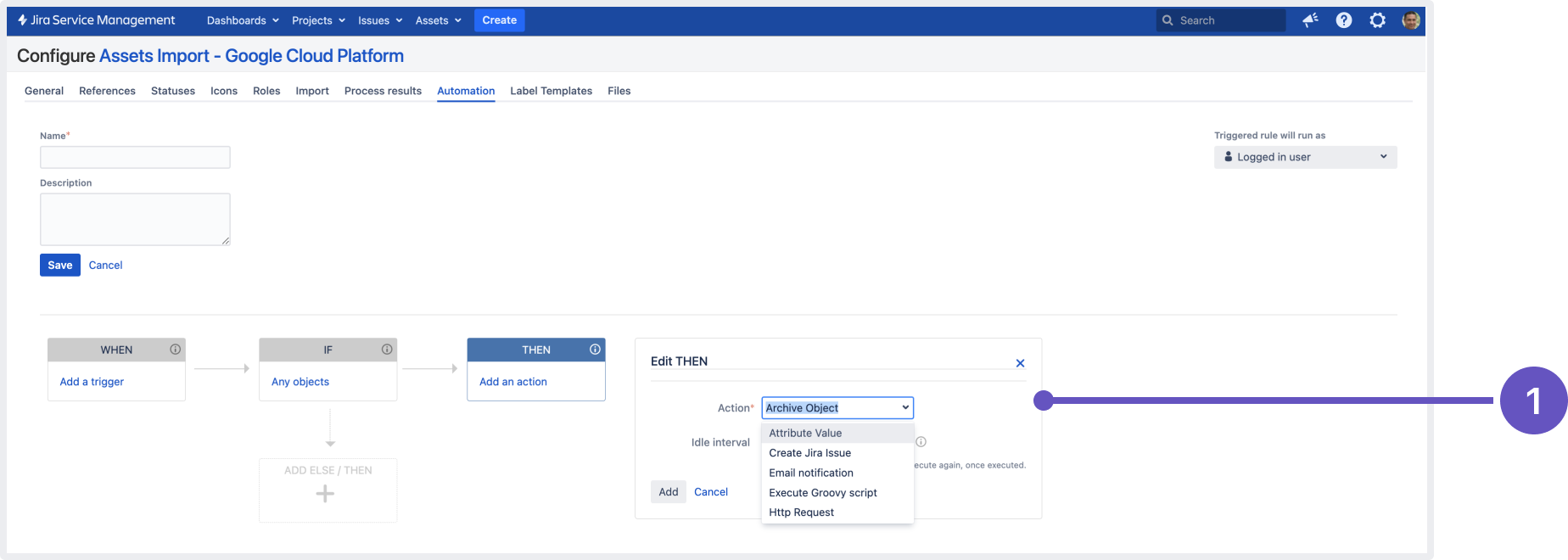Expand the Logged in user dropdown
The height and width of the screenshot is (560, 1568).
[1305, 157]
